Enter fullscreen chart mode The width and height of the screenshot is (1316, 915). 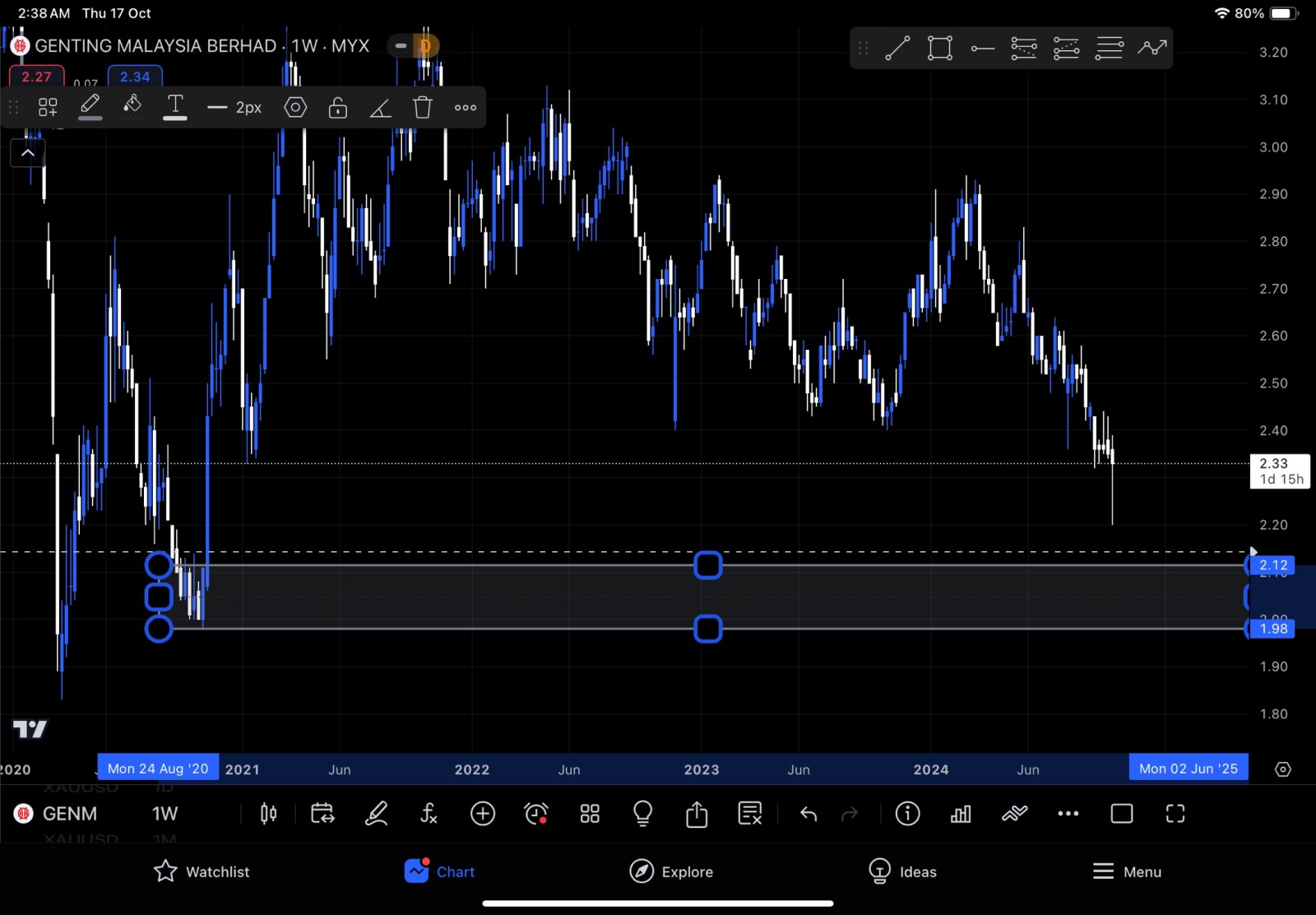click(1175, 814)
